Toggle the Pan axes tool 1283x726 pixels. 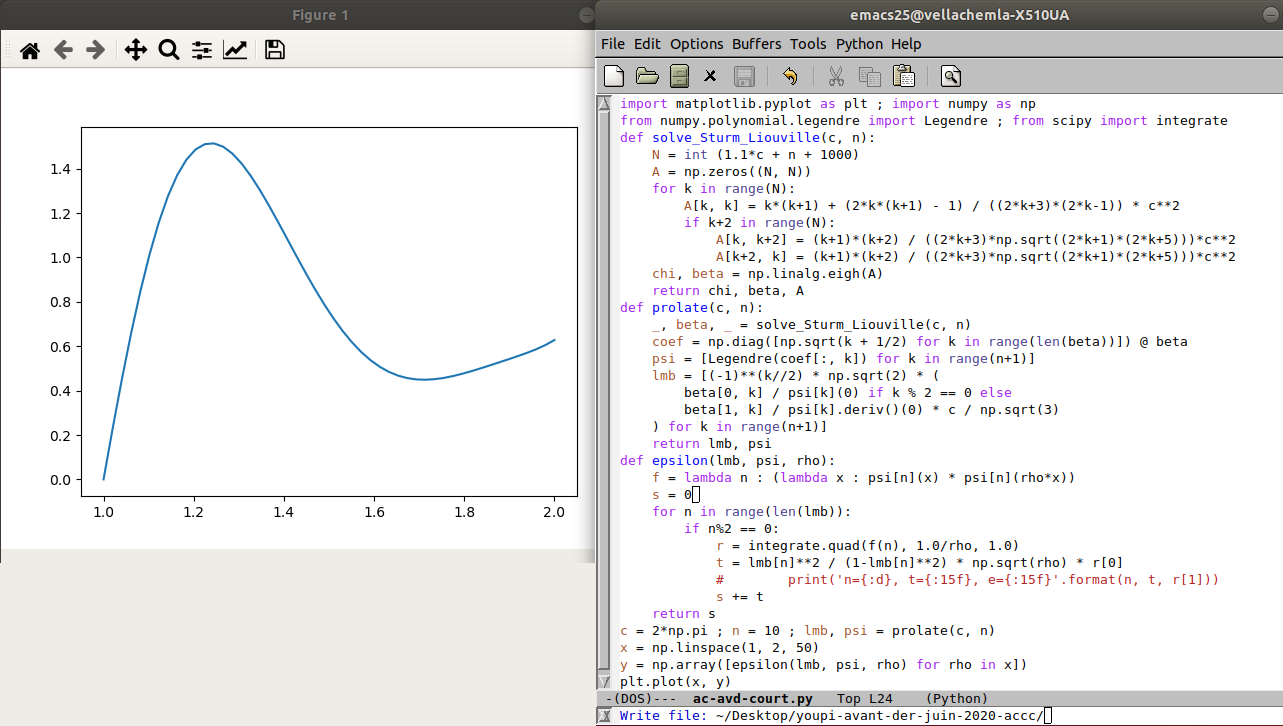click(x=135, y=50)
